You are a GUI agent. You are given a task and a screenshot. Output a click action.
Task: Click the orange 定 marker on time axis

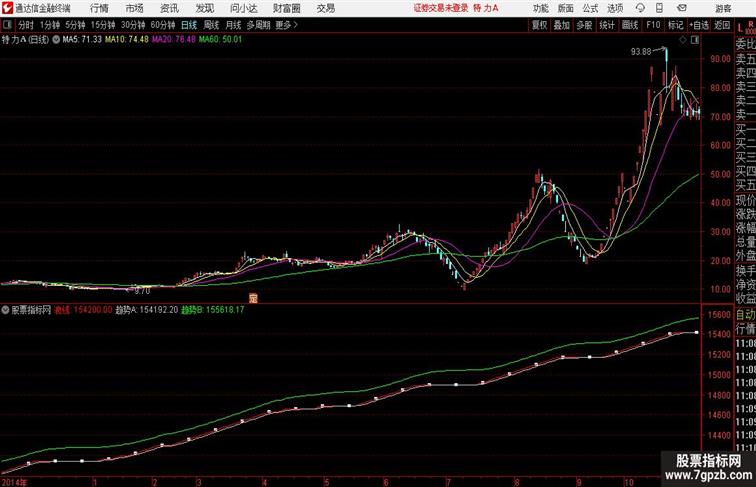[x=253, y=298]
